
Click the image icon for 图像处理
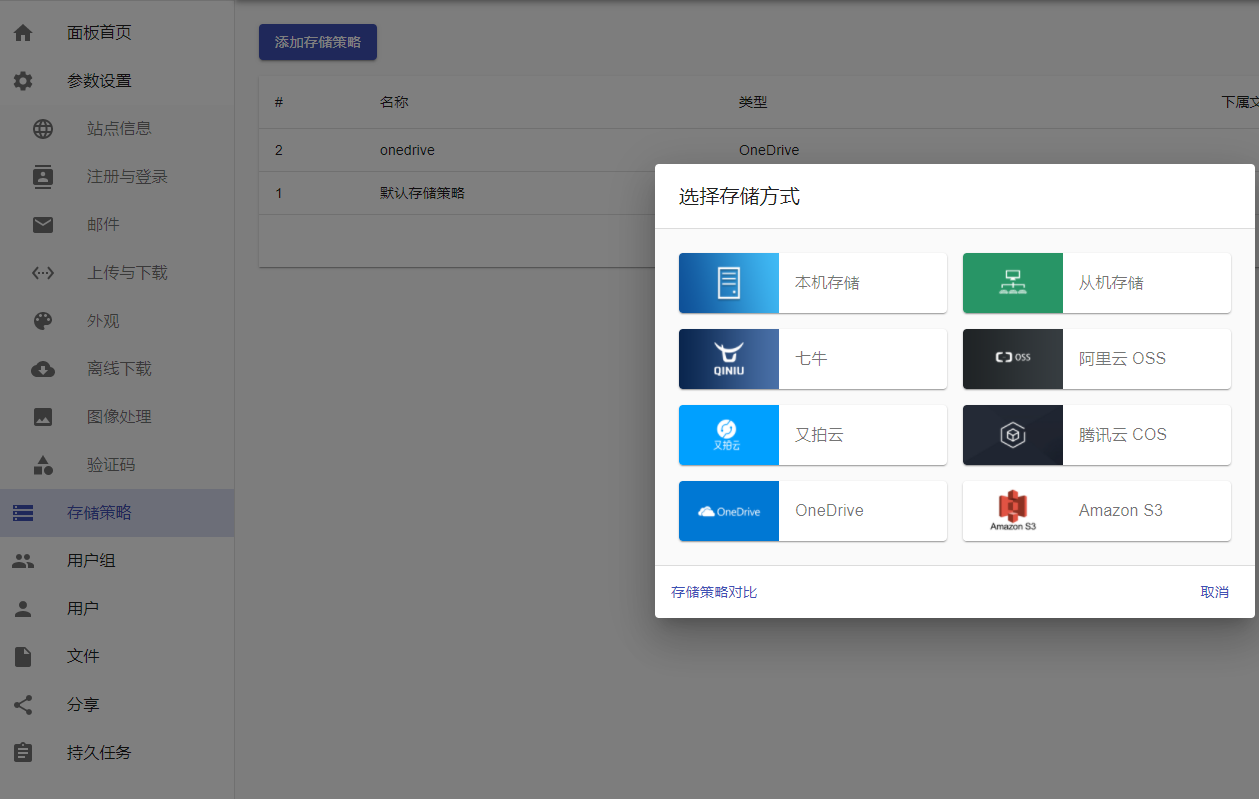(43, 417)
